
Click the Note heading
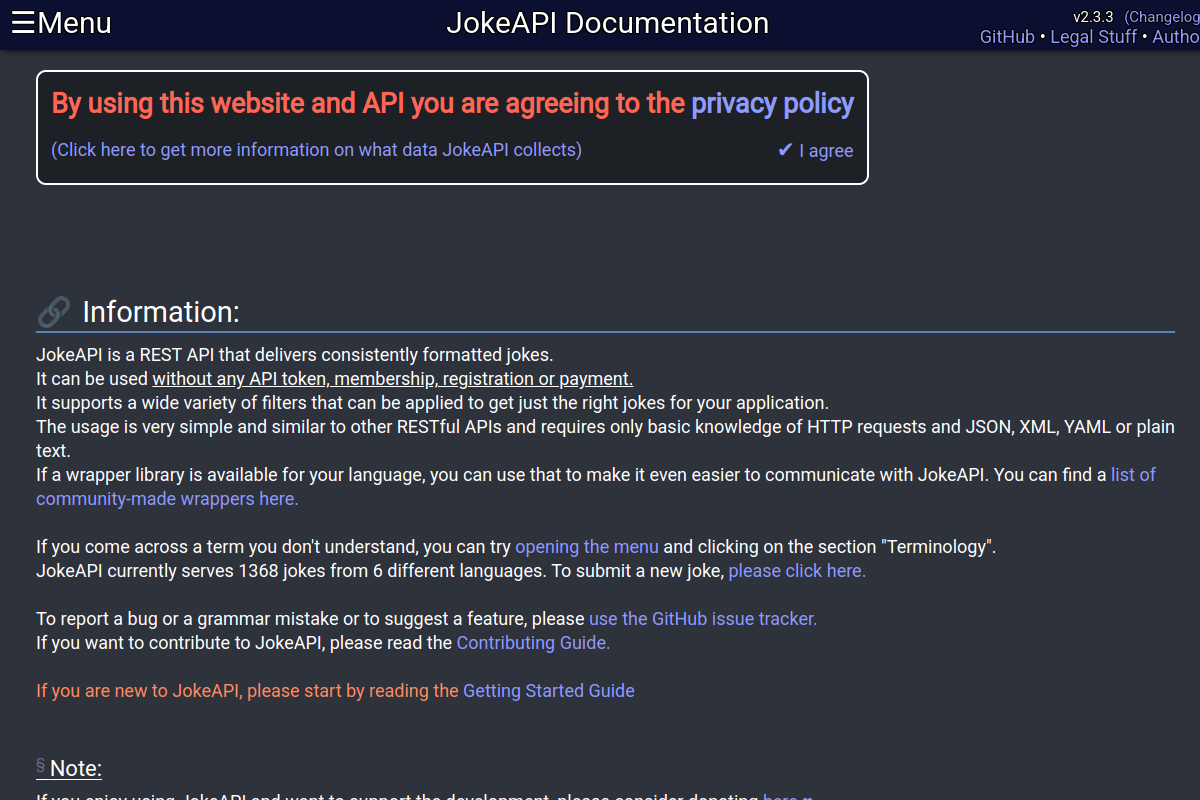(76, 768)
